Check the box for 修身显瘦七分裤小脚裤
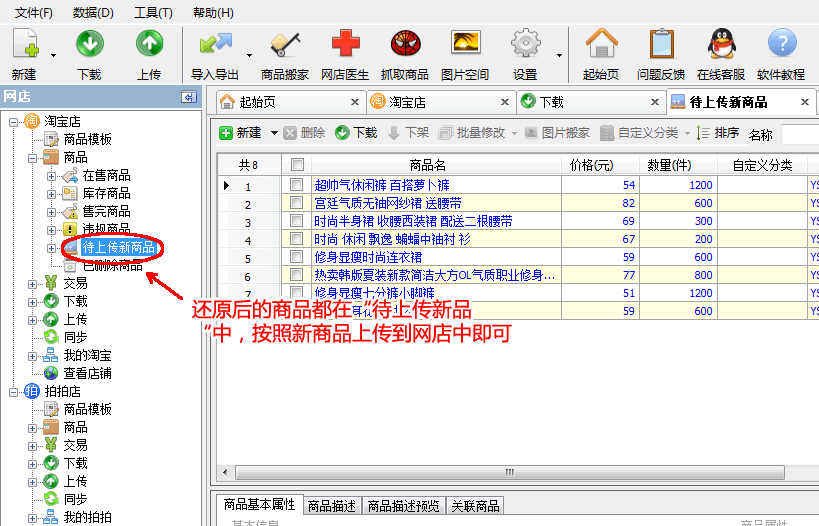The height and width of the screenshot is (526, 819). click(x=296, y=292)
